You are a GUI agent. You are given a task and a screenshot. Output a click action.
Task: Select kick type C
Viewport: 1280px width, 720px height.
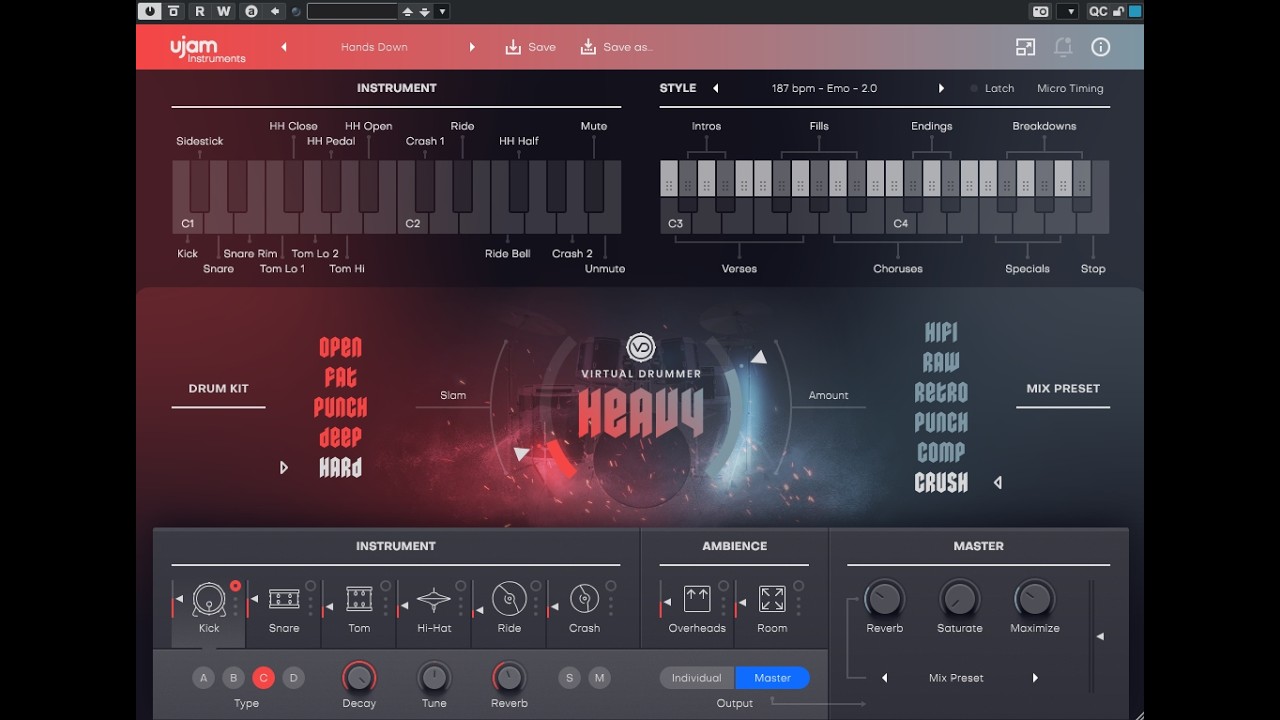pos(264,678)
